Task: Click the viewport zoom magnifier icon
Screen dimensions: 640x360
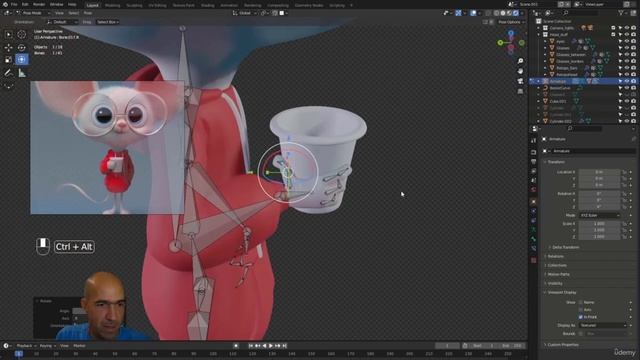Action: coord(520,61)
